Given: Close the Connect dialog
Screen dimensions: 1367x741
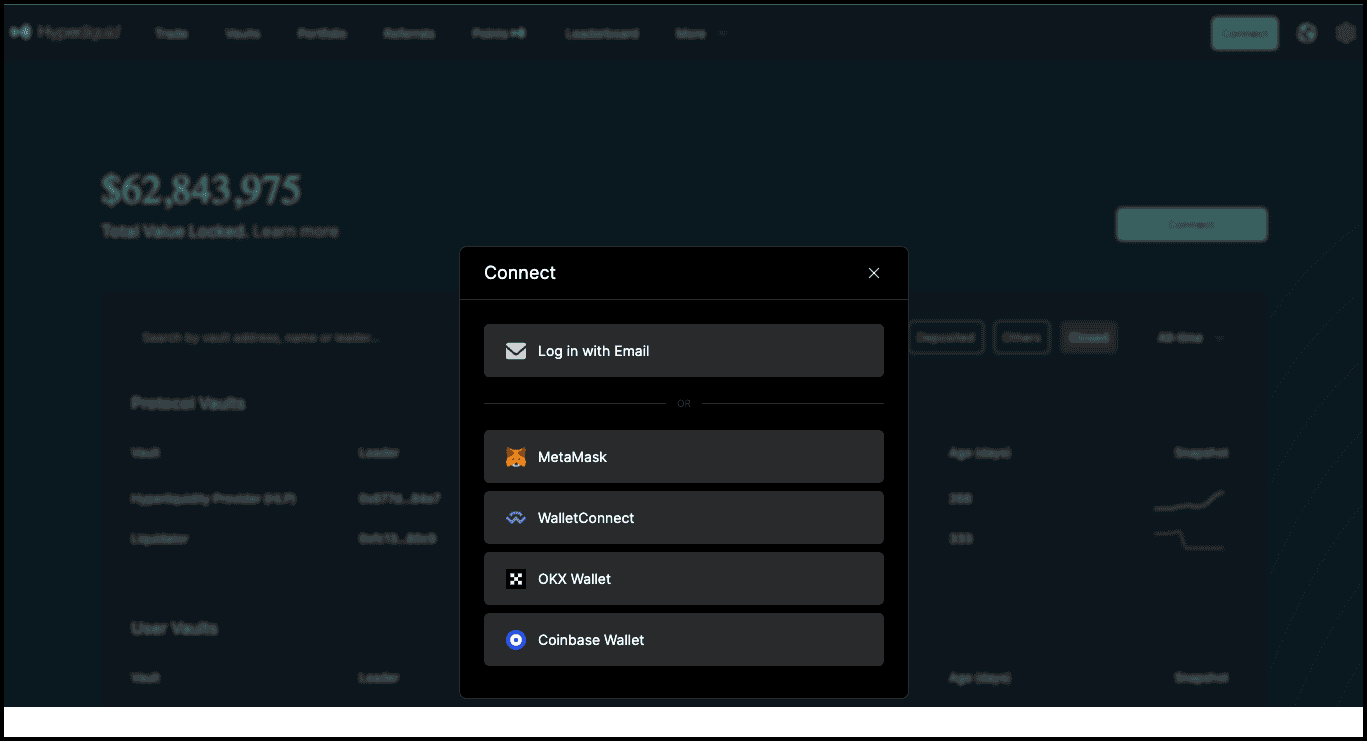Looking at the screenshot, I should click(x=874, y=273).
